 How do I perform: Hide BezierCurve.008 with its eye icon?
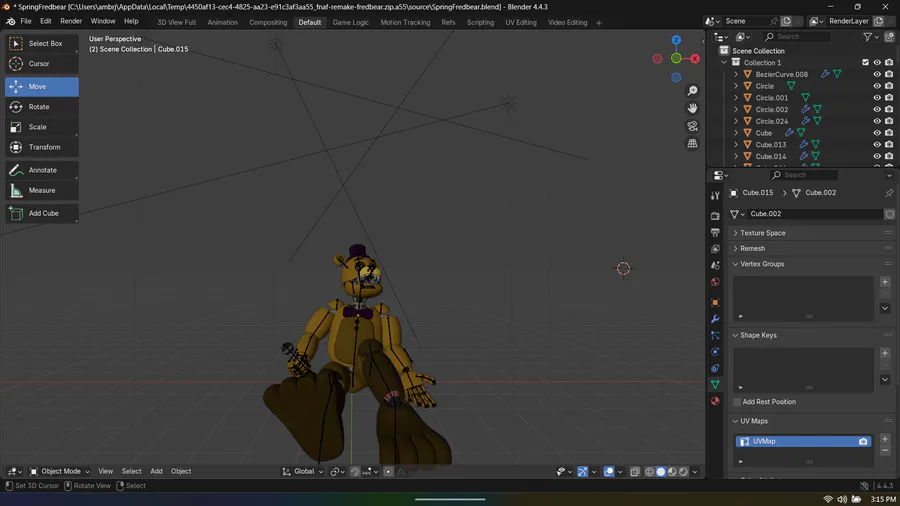(x=876, y=74)
